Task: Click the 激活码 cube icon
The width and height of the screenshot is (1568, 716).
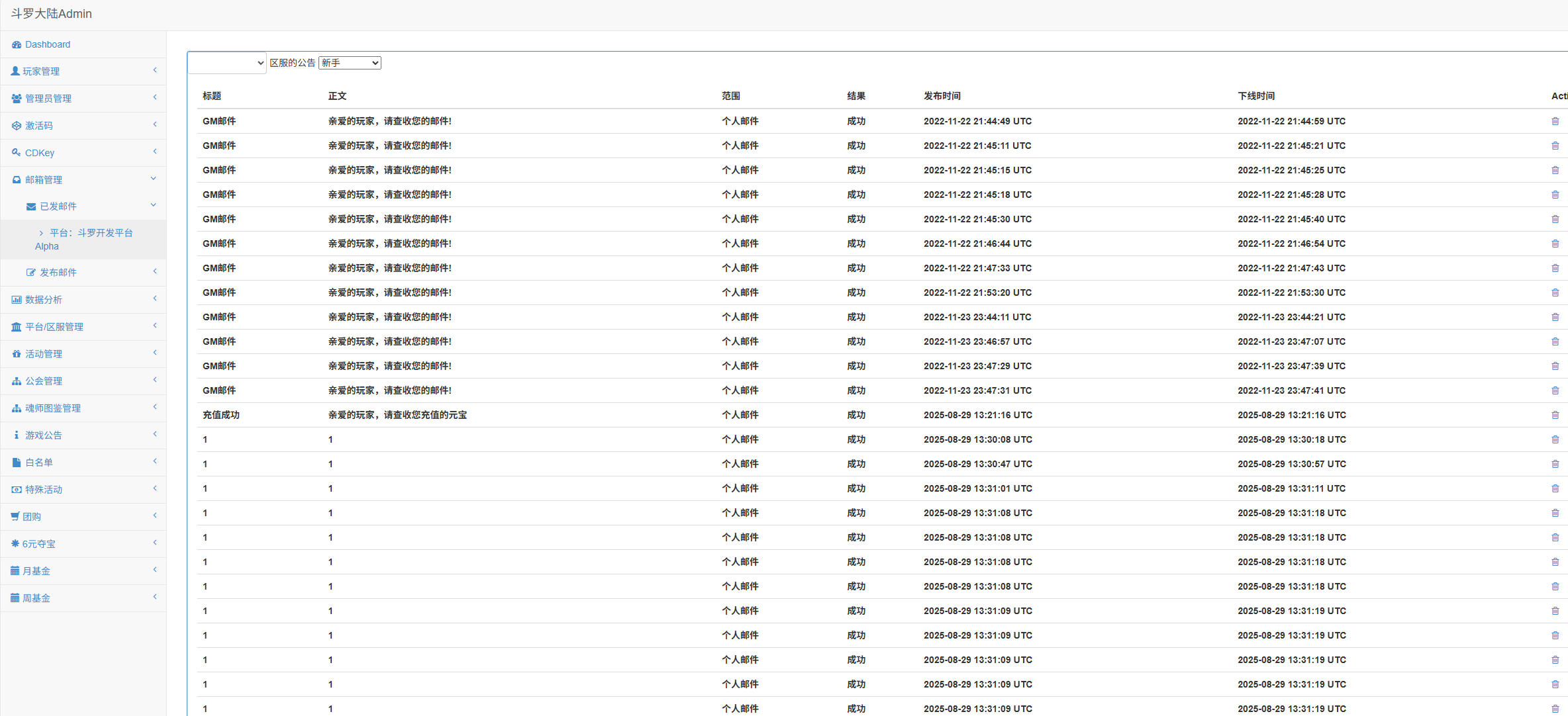Action: tap(17, 126)
